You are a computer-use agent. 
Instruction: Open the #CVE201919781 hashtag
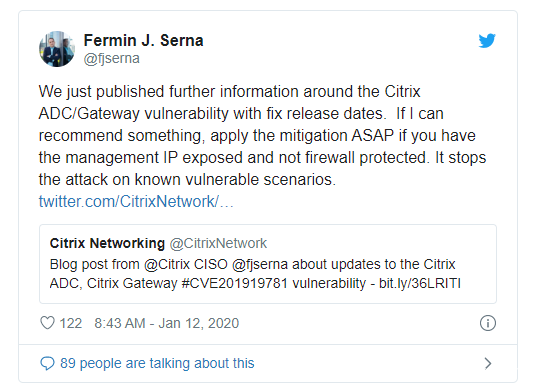click(x=234, y=283)
